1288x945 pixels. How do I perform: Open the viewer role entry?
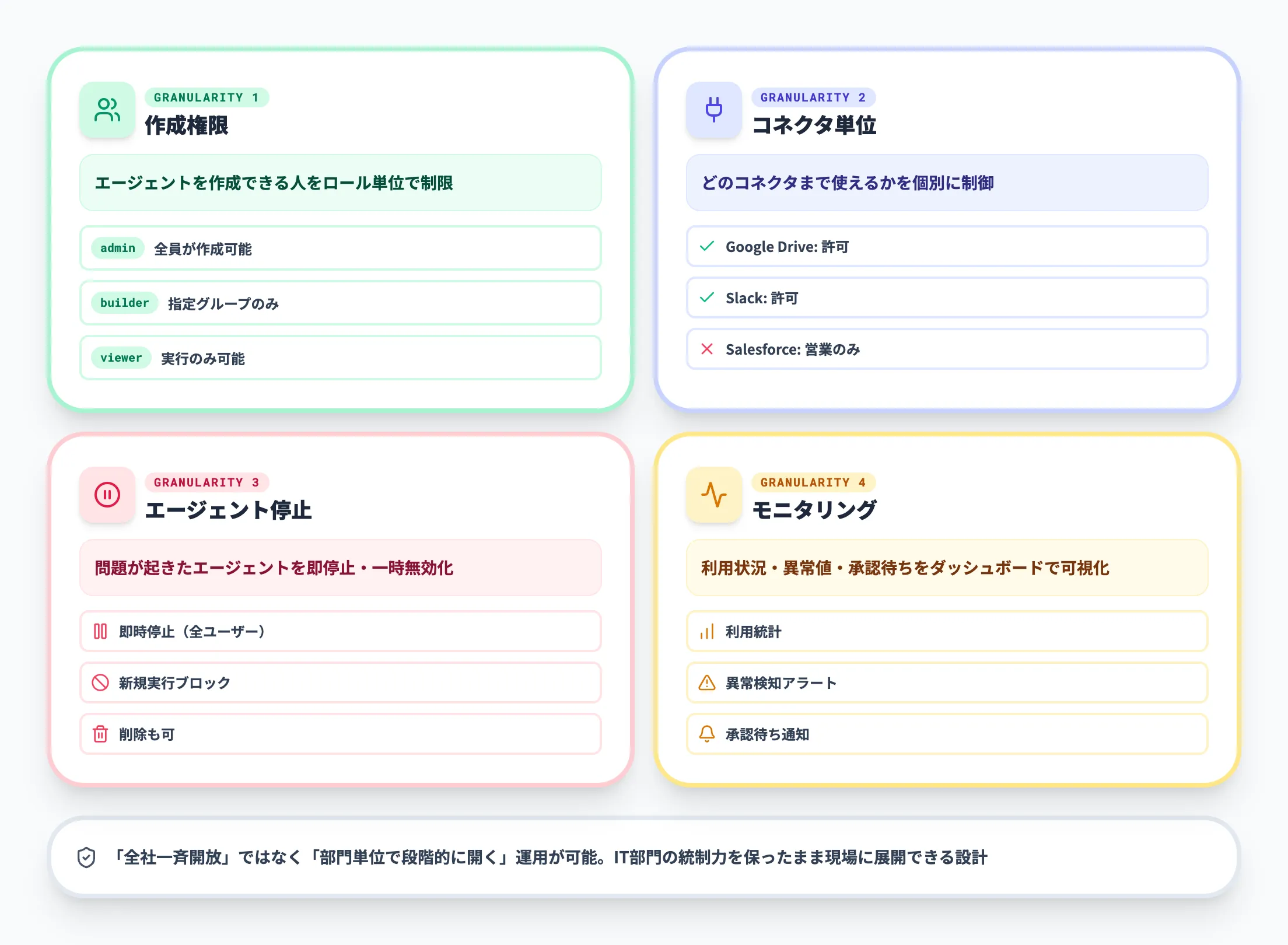120,358
